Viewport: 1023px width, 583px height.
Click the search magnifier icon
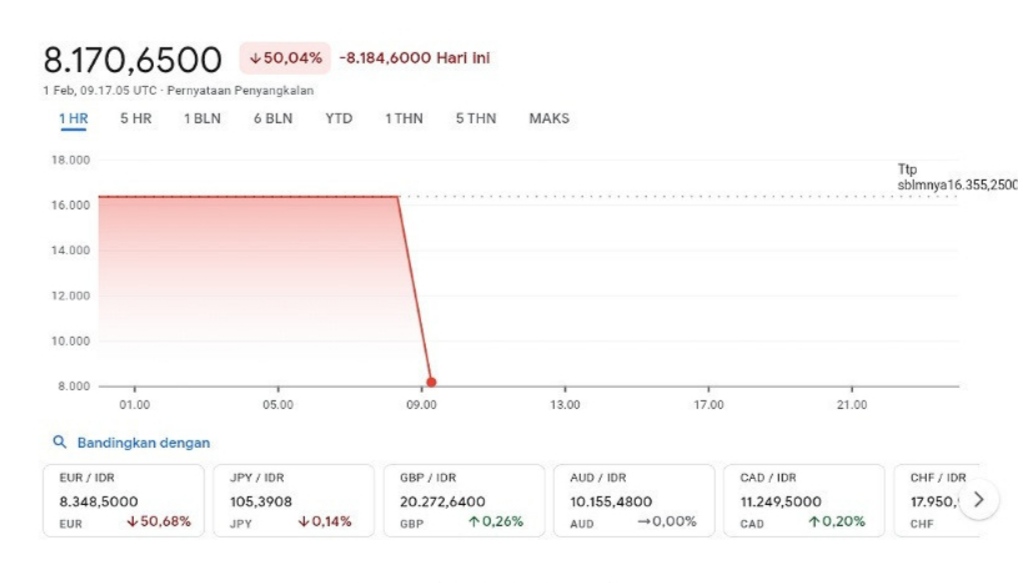click(60, 442)
